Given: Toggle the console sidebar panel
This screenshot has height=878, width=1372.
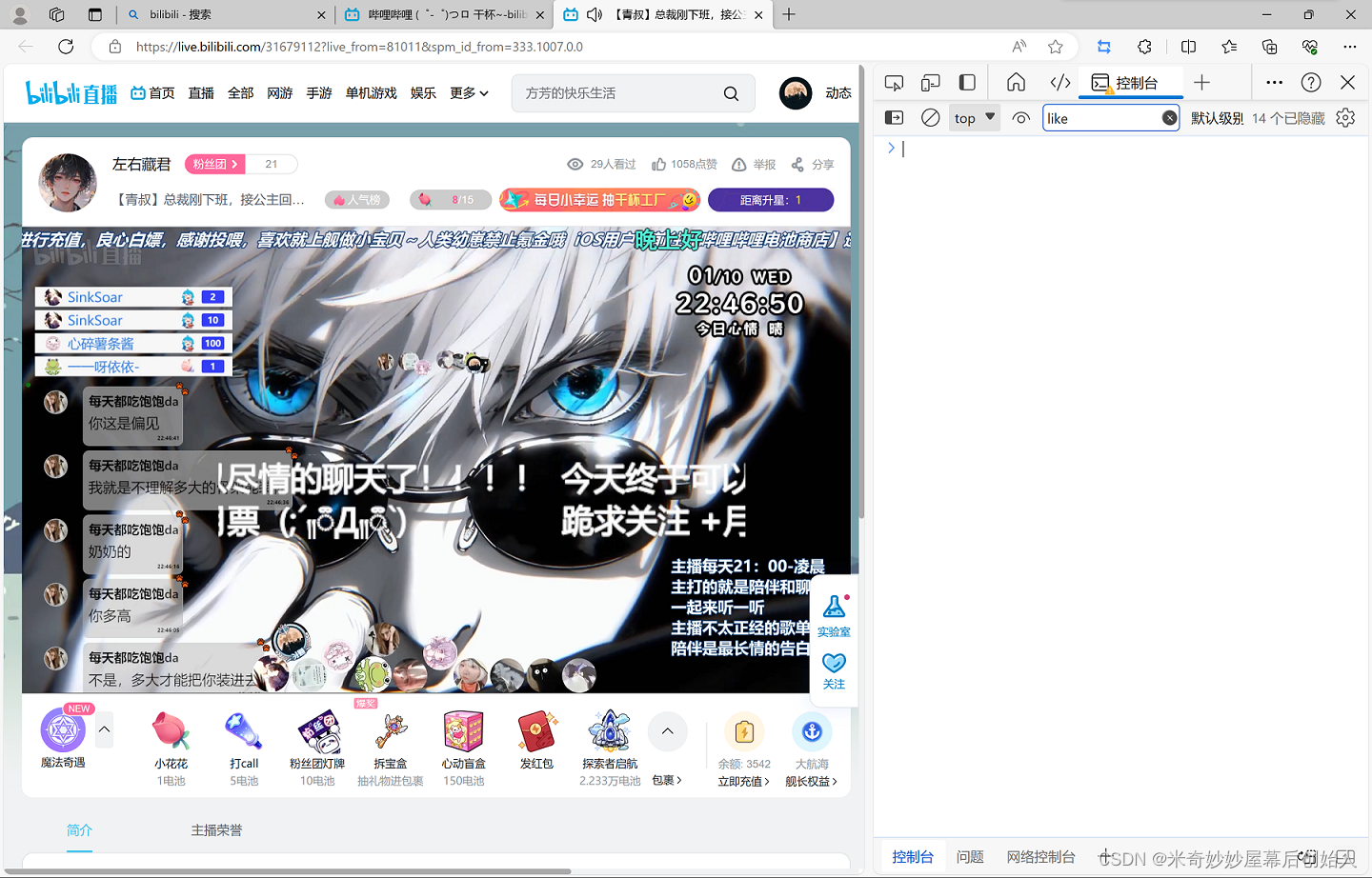Looking at the screenshot, I should click(894, 118).
